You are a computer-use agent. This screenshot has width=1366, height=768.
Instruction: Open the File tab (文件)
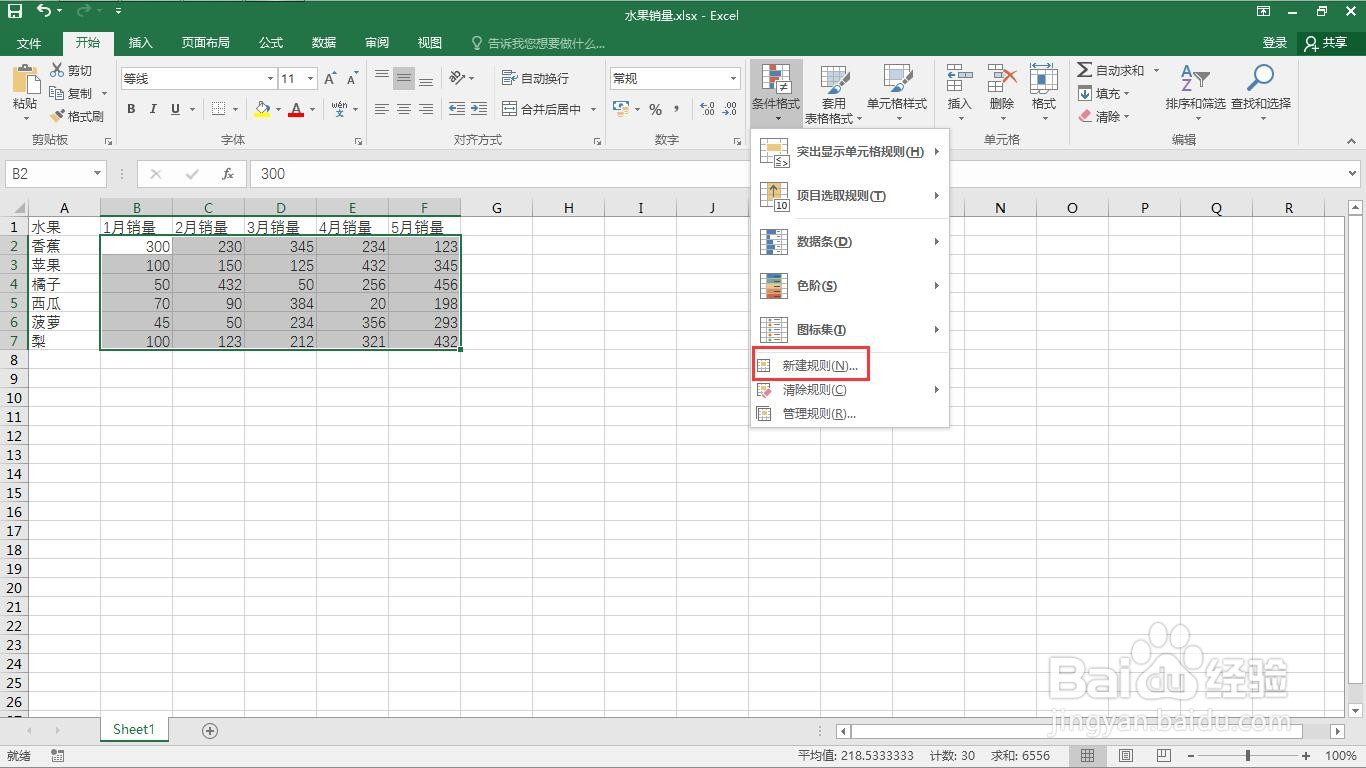tap(29, 43)
